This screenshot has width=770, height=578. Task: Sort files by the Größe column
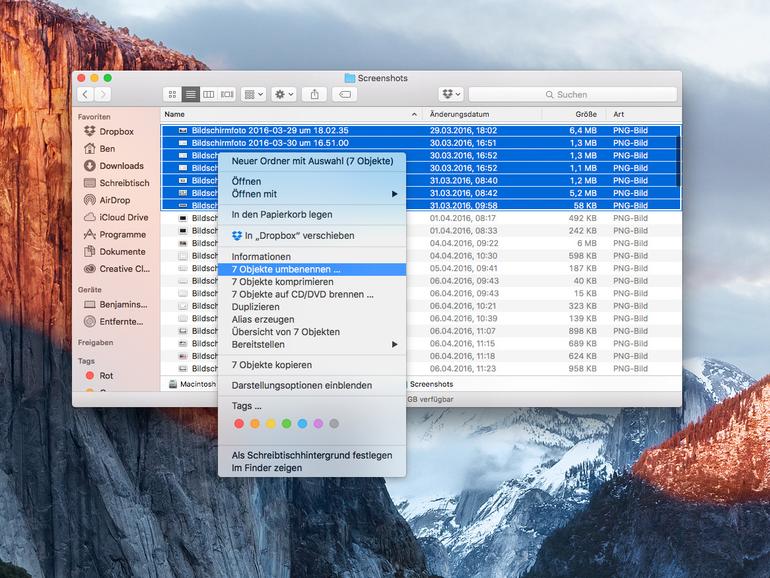tap(584, 114)
